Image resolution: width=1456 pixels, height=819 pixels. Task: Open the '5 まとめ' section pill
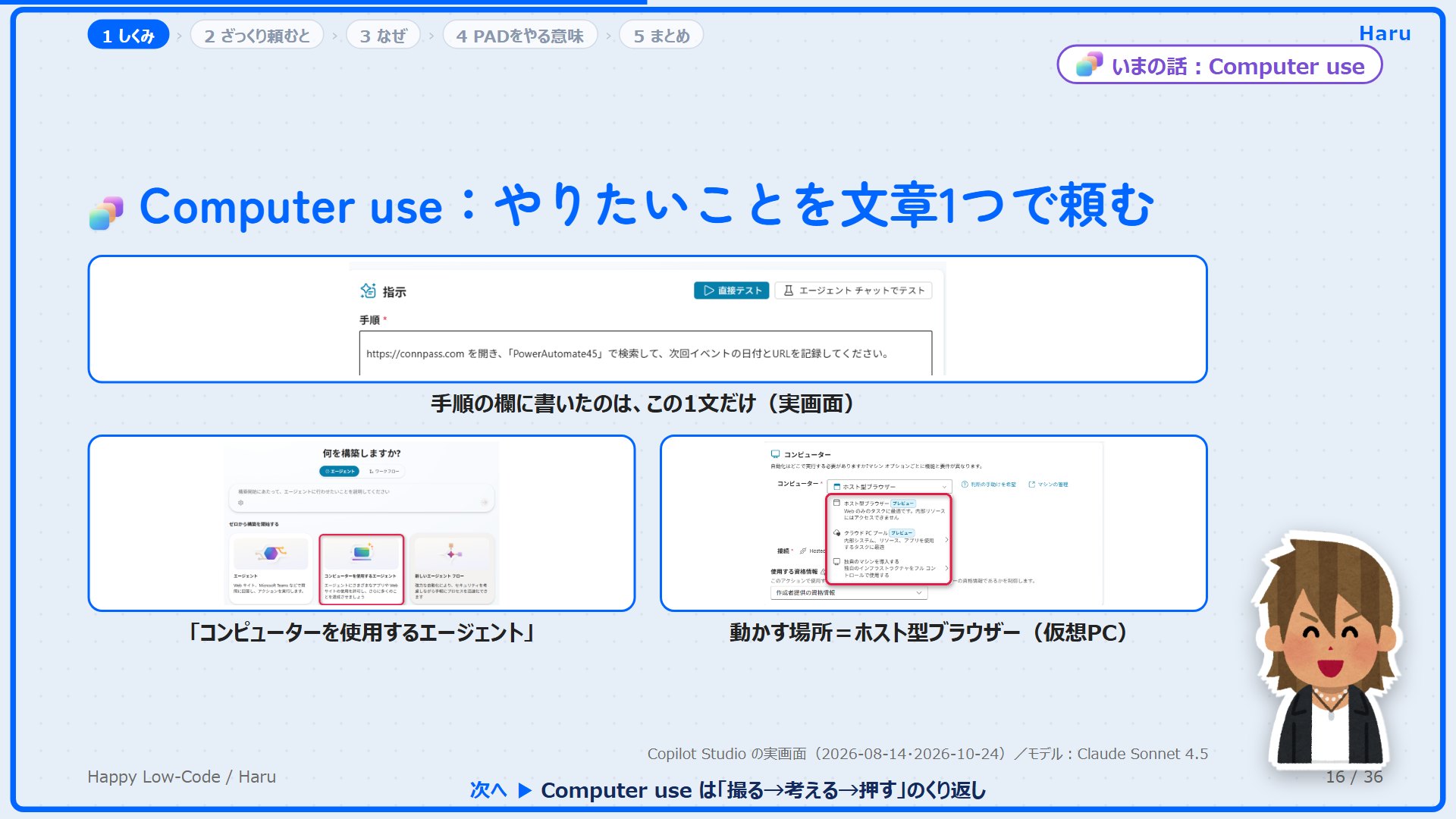pyautogui.click(x=661, y=35)
